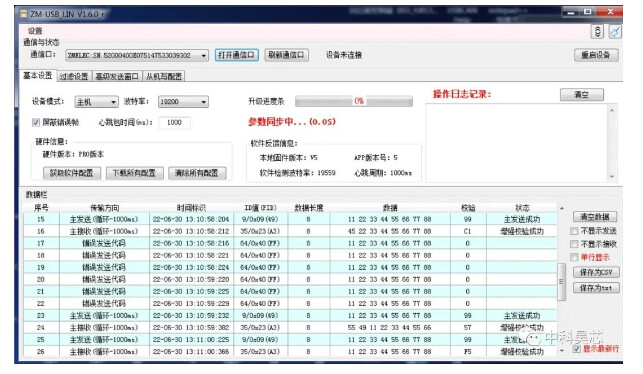
Task: Click the 获取软件配置 button
Action: click(71, 173)
